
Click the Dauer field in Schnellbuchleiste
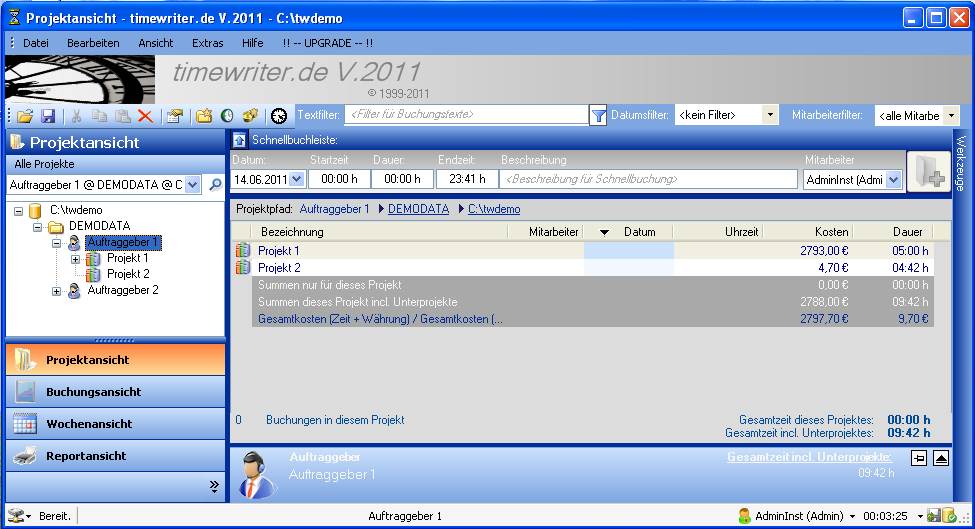402,179
